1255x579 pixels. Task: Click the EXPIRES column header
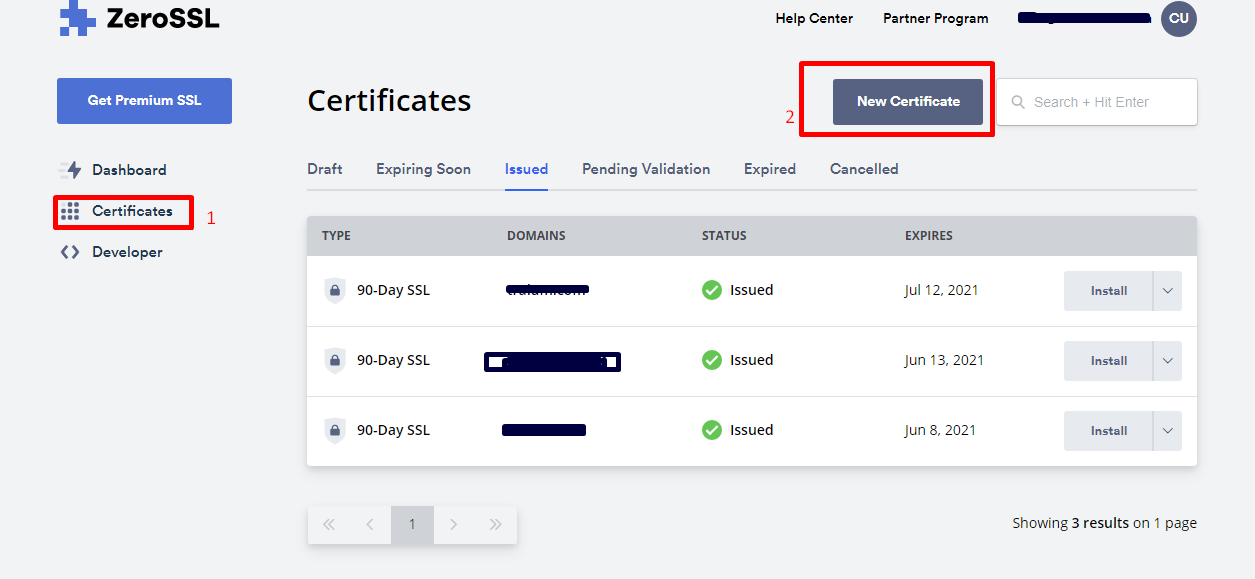coord(929,236)
